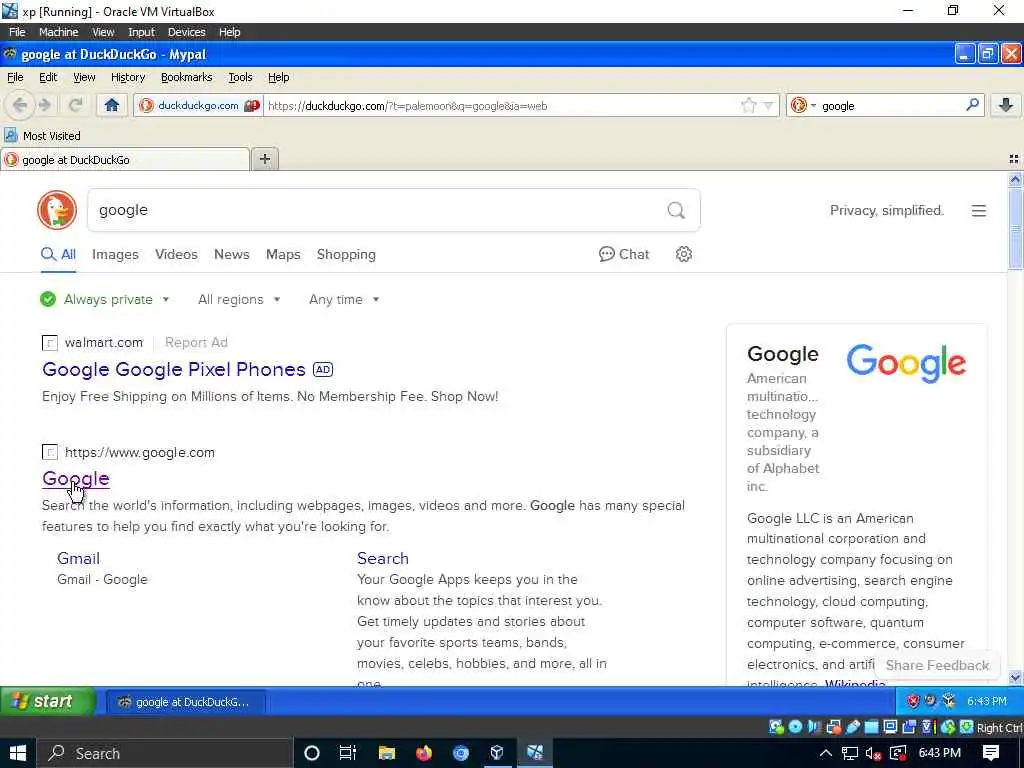Click the host speaker volume icon
Screen dimensions: 1024x768
pyautogui.click(x=873, y=753)
